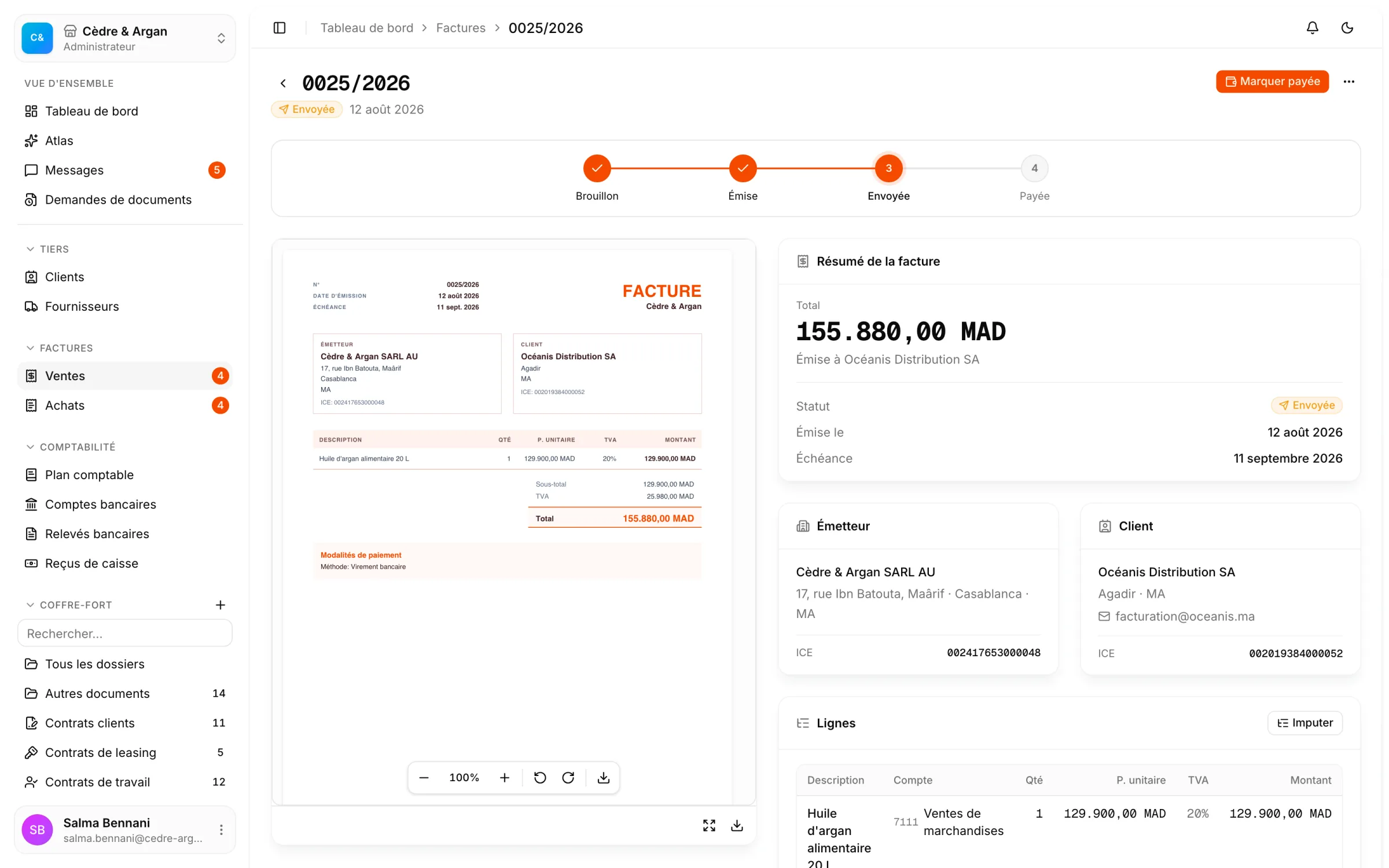Image resolution: width=1389 pixels, height=868 pixels.
Task: Open the Cèdre & Argan organization switcher
Action: [x=125, y=38]
